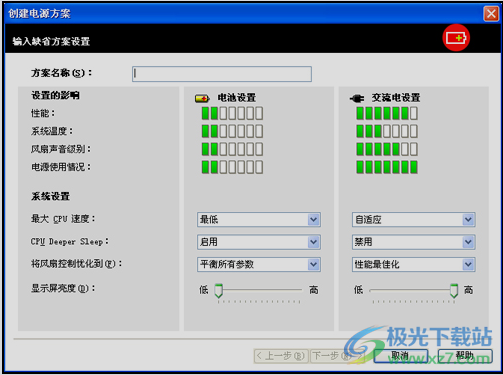Click the red battery plus icon in header
The width and height of the screenshot is (503, 375).
tap(456, 38)
